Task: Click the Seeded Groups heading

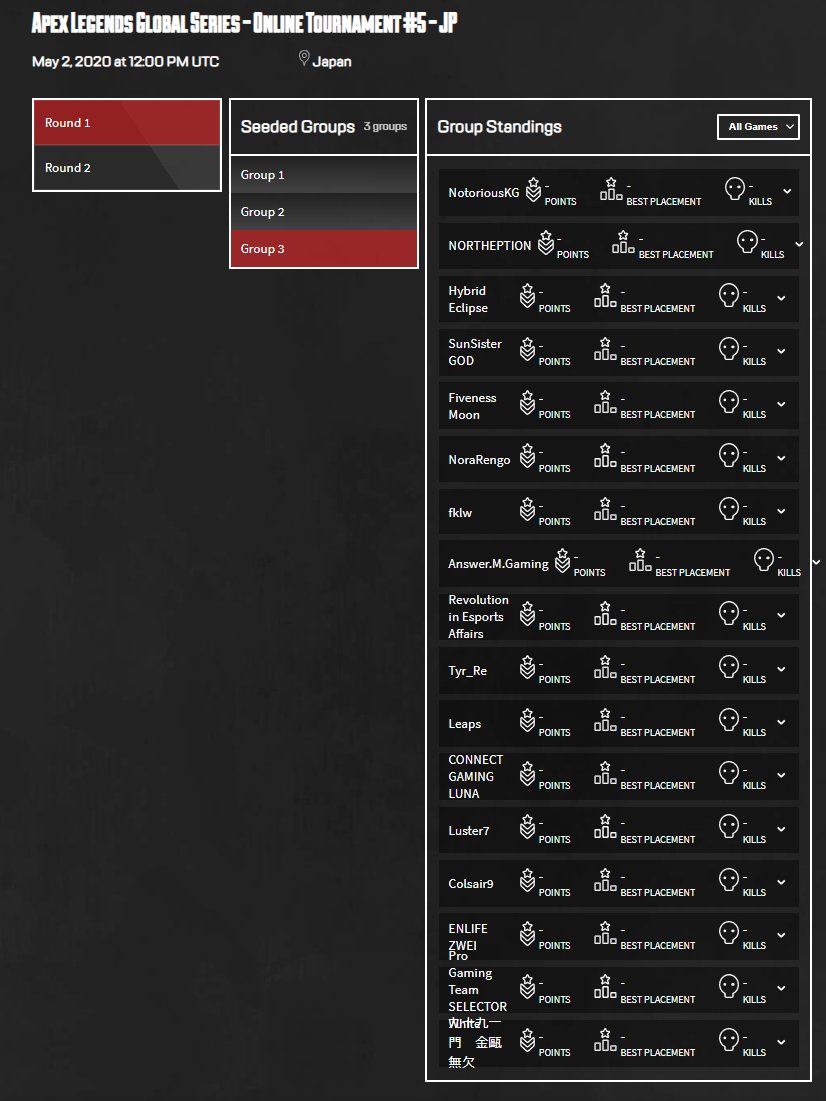Action: [x=298, y=127]
